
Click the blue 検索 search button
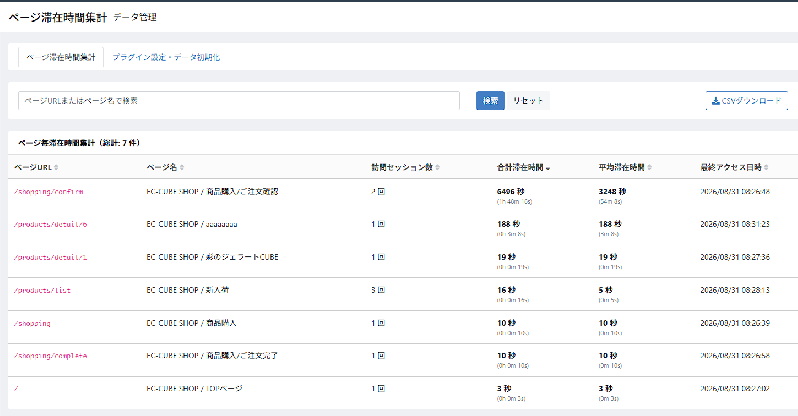(490, 101)
